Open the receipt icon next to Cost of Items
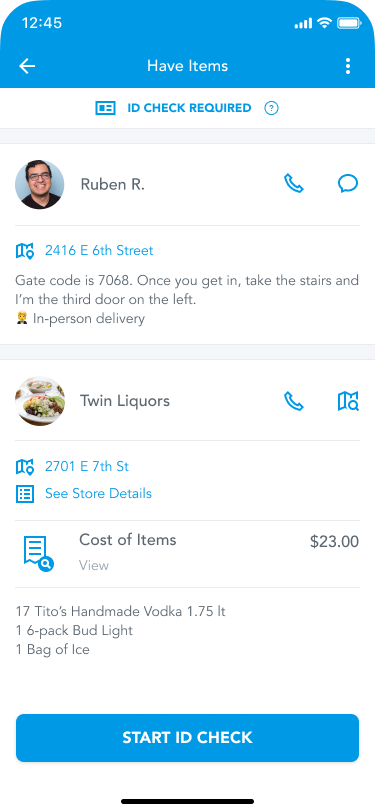The width and height of the screenshot is (375, 812). click(x=38, y=554)
